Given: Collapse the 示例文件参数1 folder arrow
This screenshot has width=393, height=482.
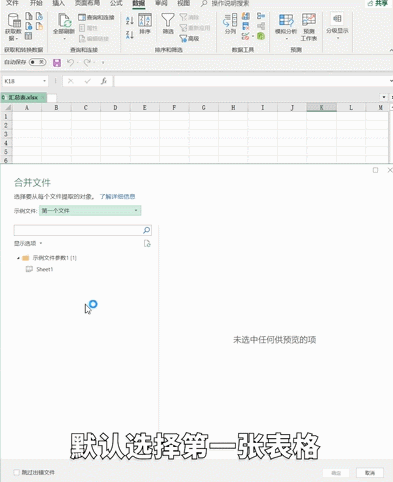Looking at the screenshot, I should click(x=18, y=258).
